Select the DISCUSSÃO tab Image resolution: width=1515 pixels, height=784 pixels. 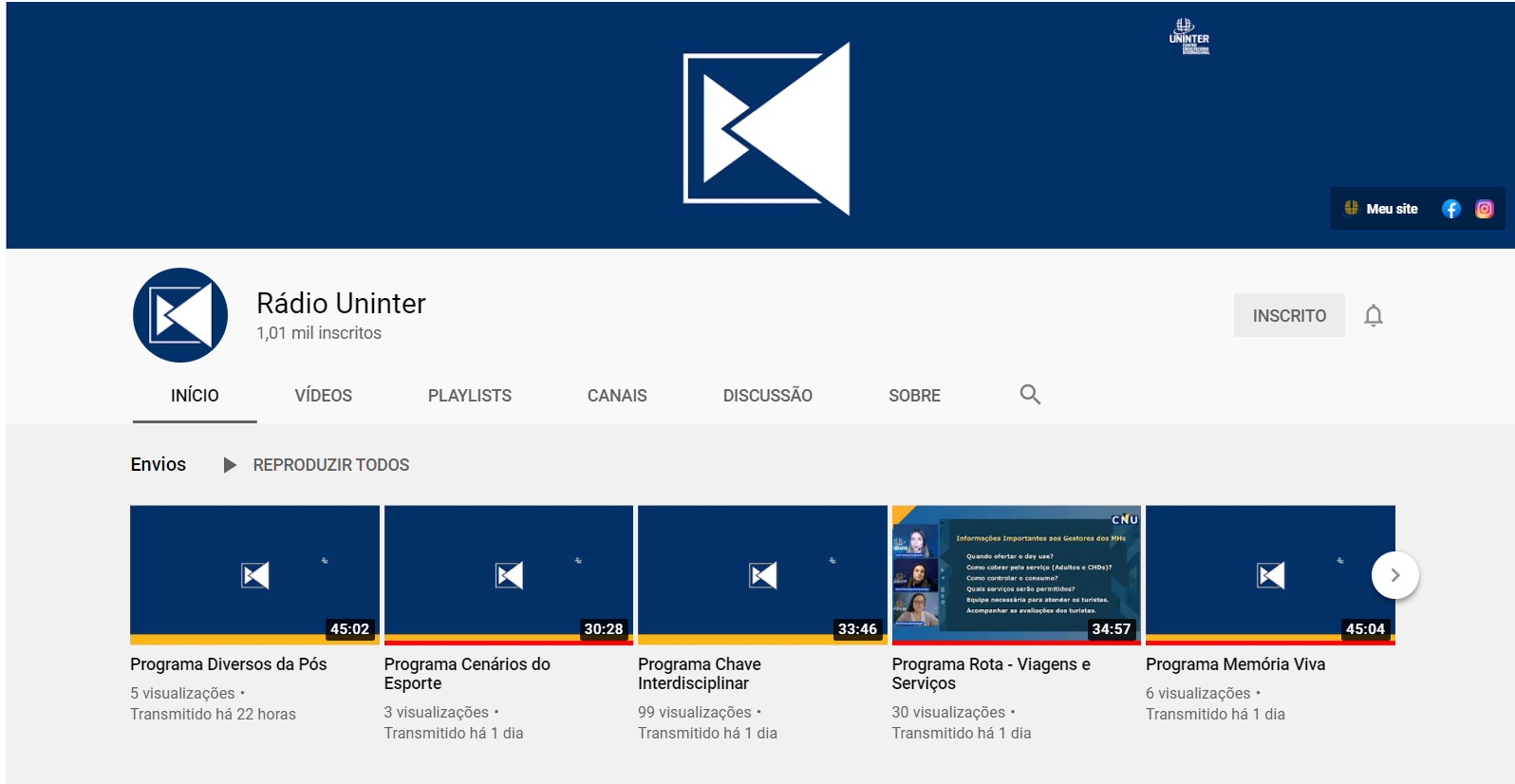click(767, 396)
